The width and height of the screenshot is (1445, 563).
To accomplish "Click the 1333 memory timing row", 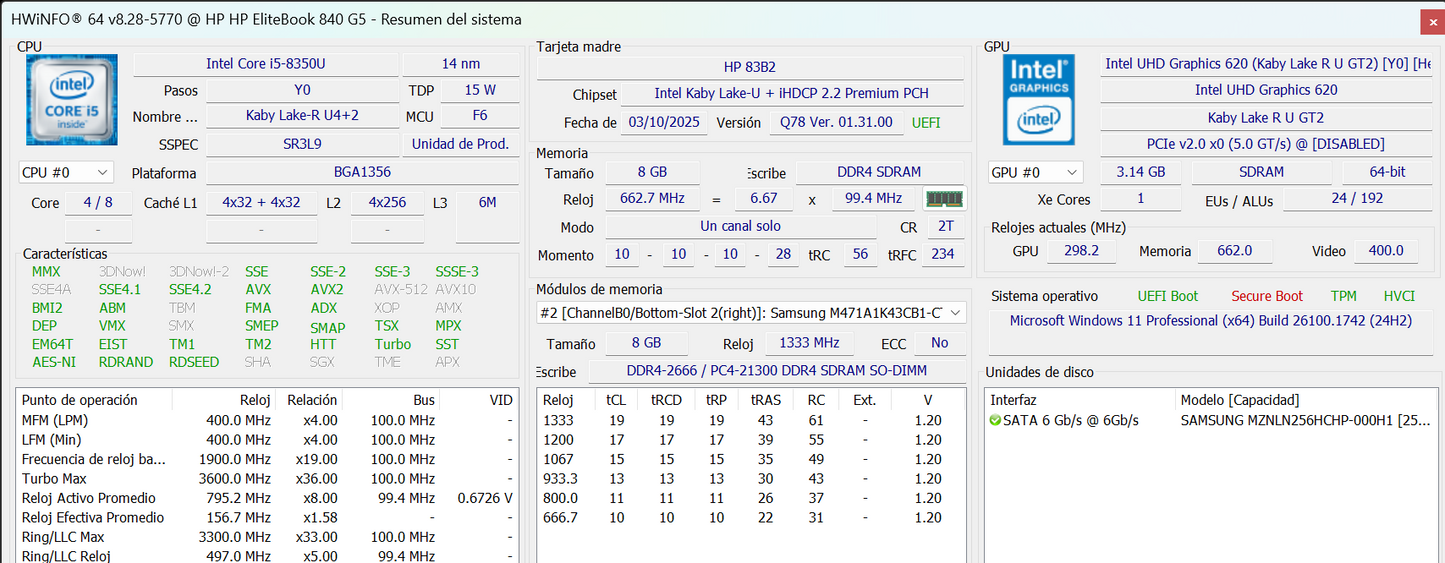I will 751,420.
